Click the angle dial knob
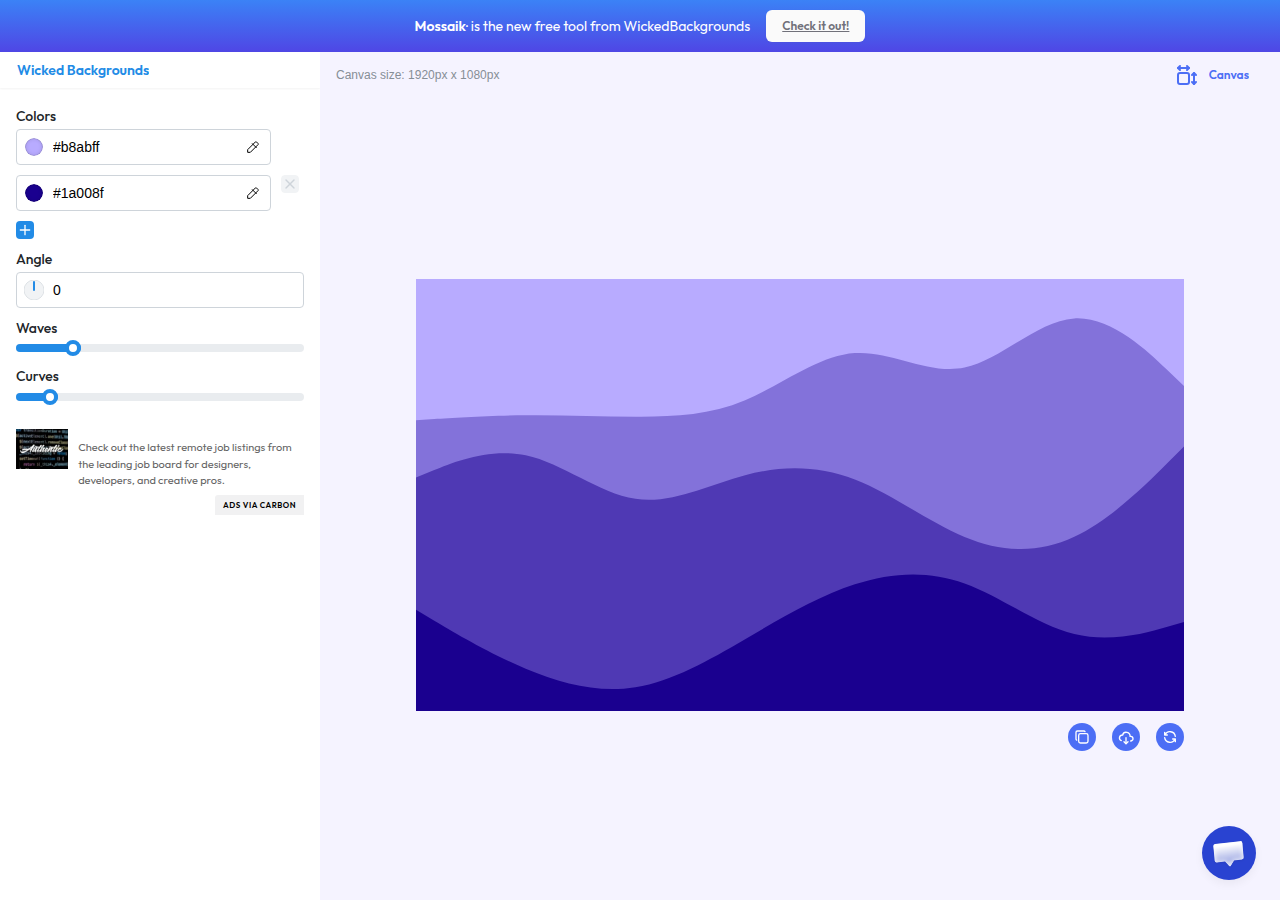 tap(34, 290)
